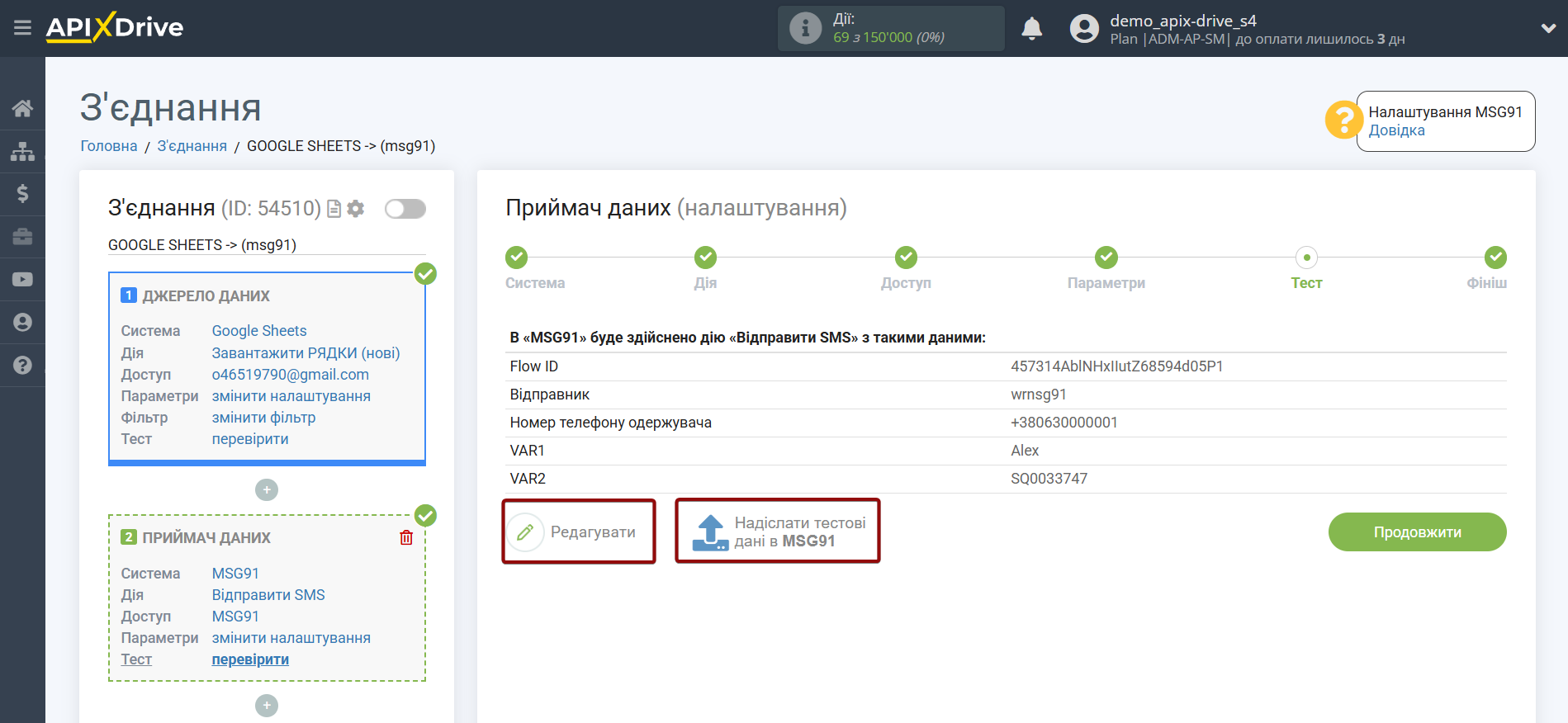
Task: Open Відправити SMS action link
Action: pyautogui.click(x=268, y=595)
